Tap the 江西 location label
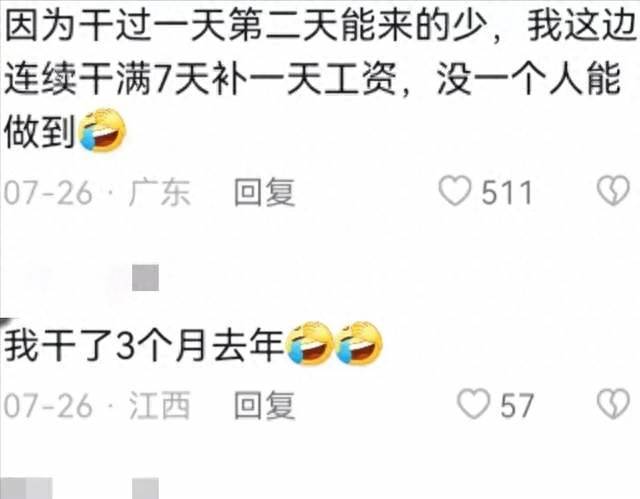Image resolution: width=640 pixels, height=499 pixels. pos(160,405)
